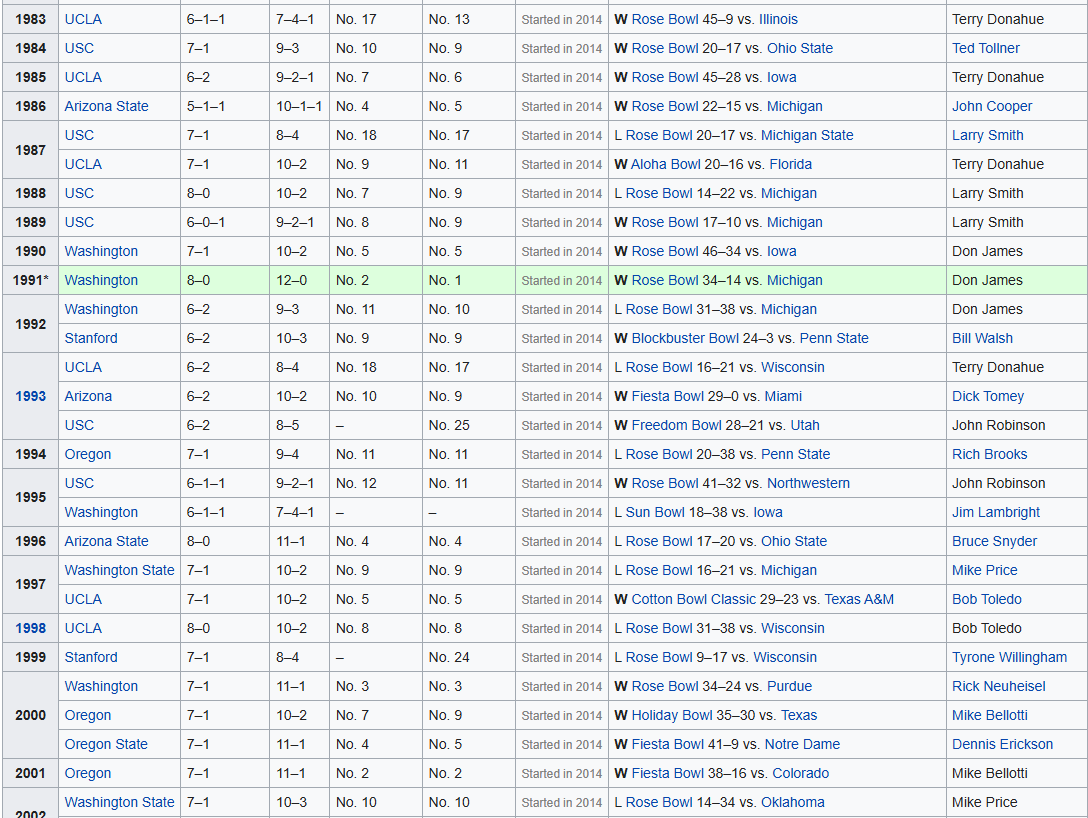Follow the Northwestern opponent link
1088x818 pixels.
tap(808, 484)
